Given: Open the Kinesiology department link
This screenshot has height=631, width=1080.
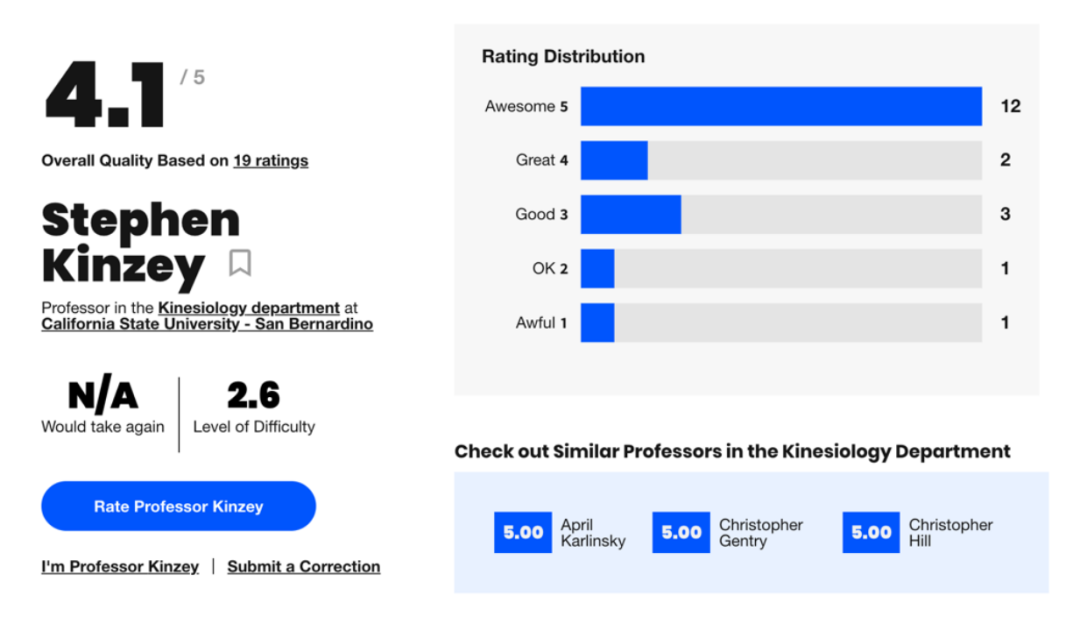Looking at the screenshot, I should tap(249, 308).
